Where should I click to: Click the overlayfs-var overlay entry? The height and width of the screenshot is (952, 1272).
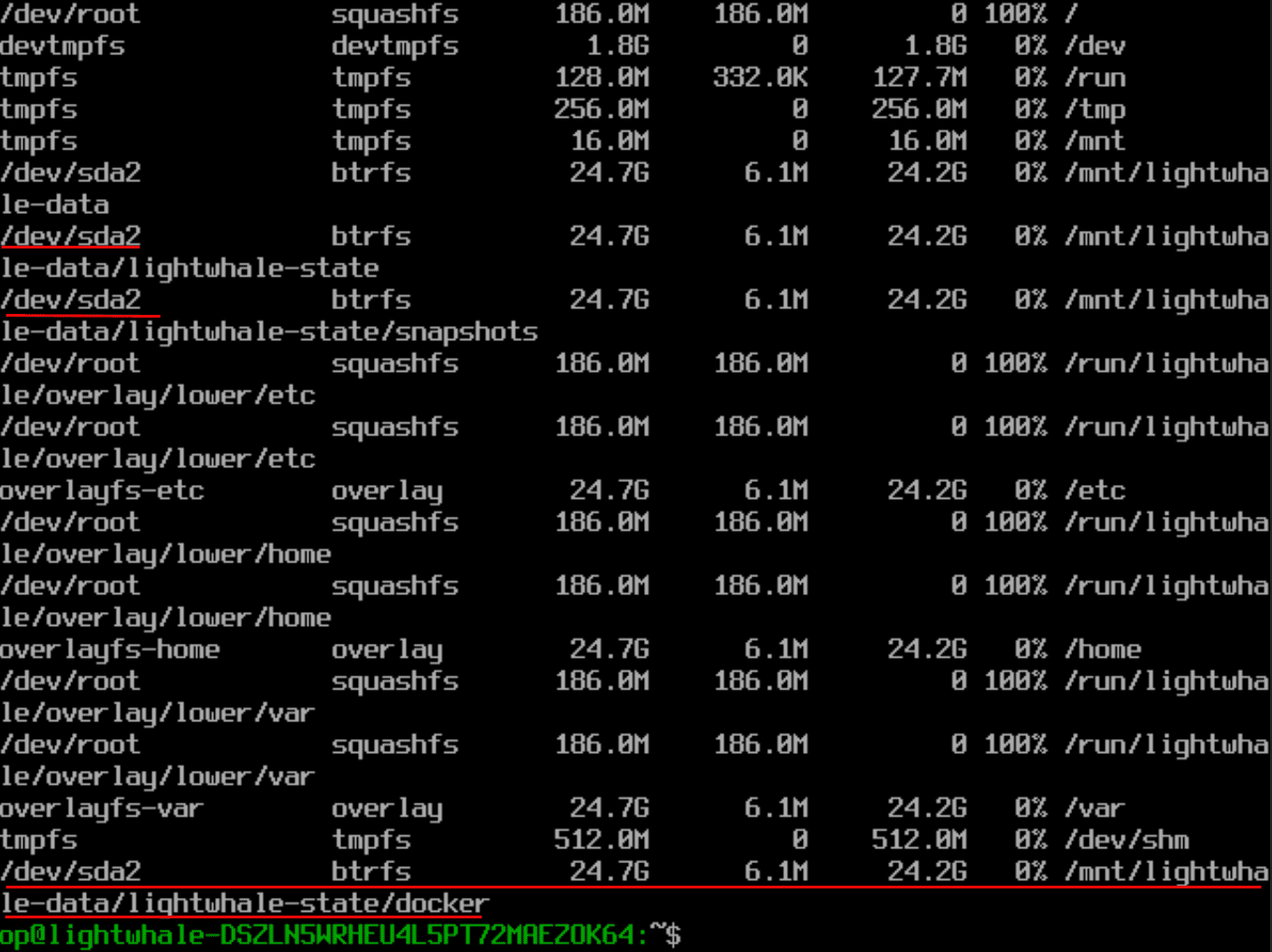(x=102, y=808)
